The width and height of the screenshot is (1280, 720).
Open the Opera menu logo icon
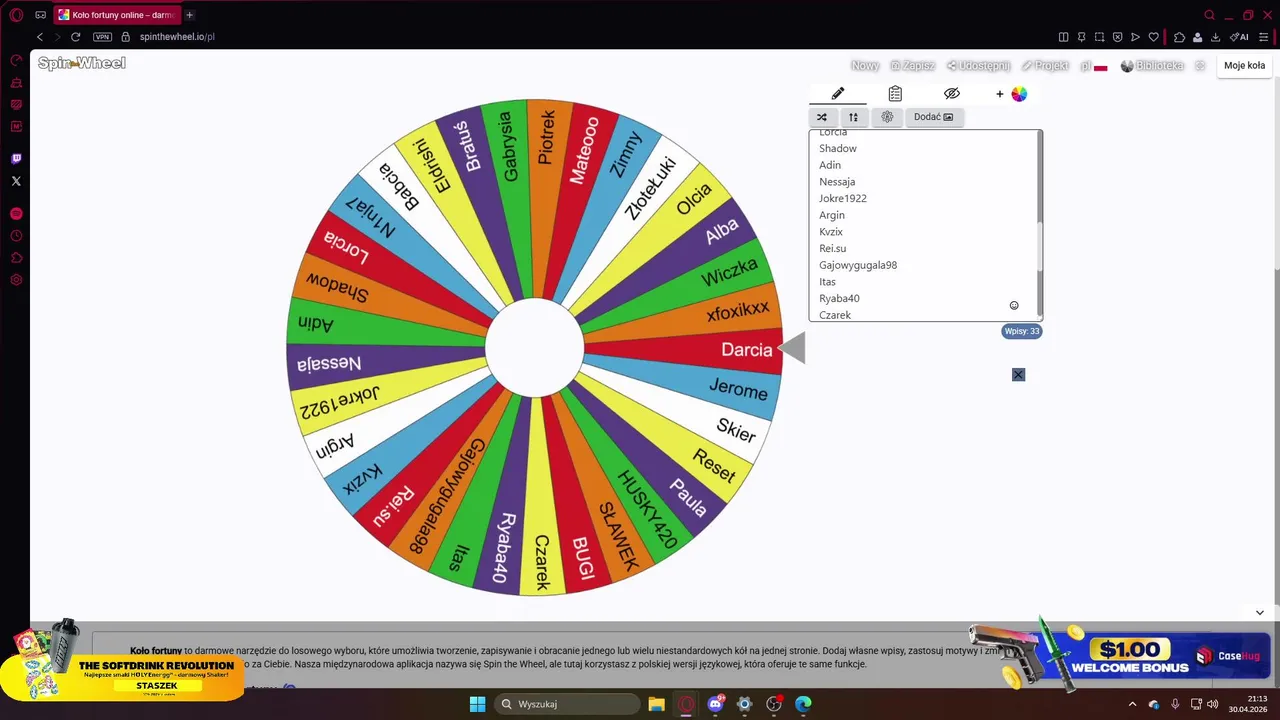16,15
